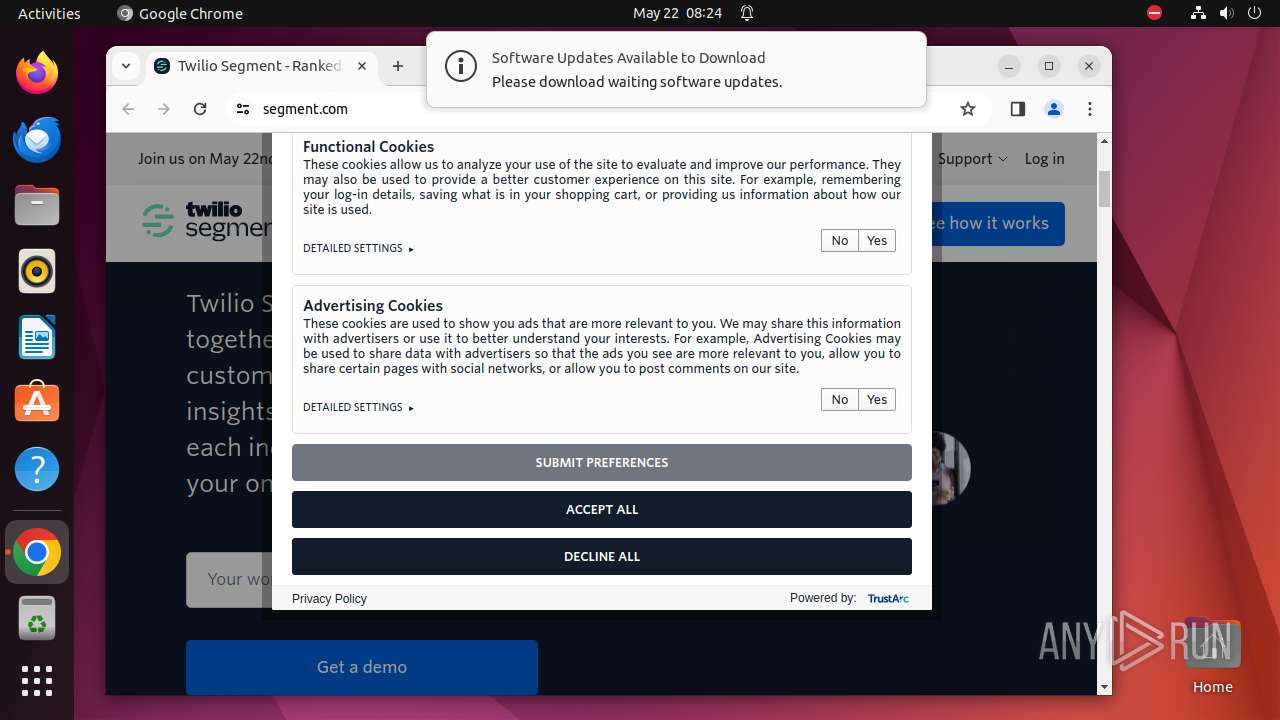Click the page vertical scrollbar thumb
The height and width of the screenshot is (720, 1280).
[1104, 188]
